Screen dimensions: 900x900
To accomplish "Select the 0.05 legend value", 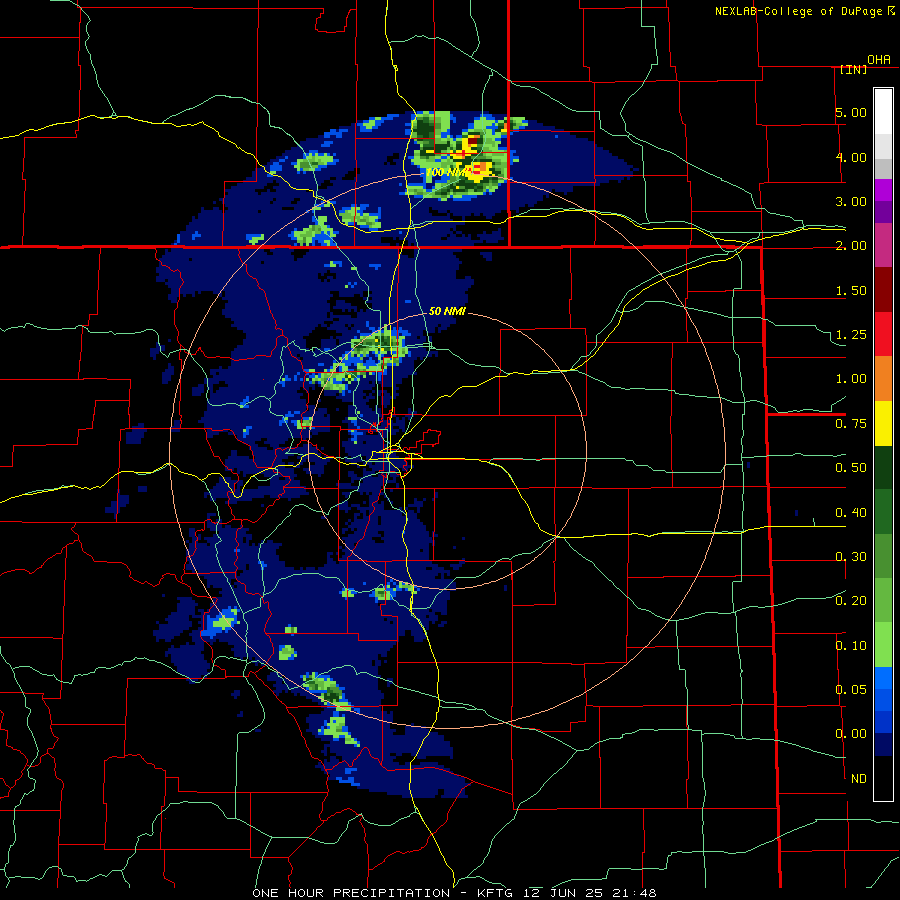I will (851, 690).
